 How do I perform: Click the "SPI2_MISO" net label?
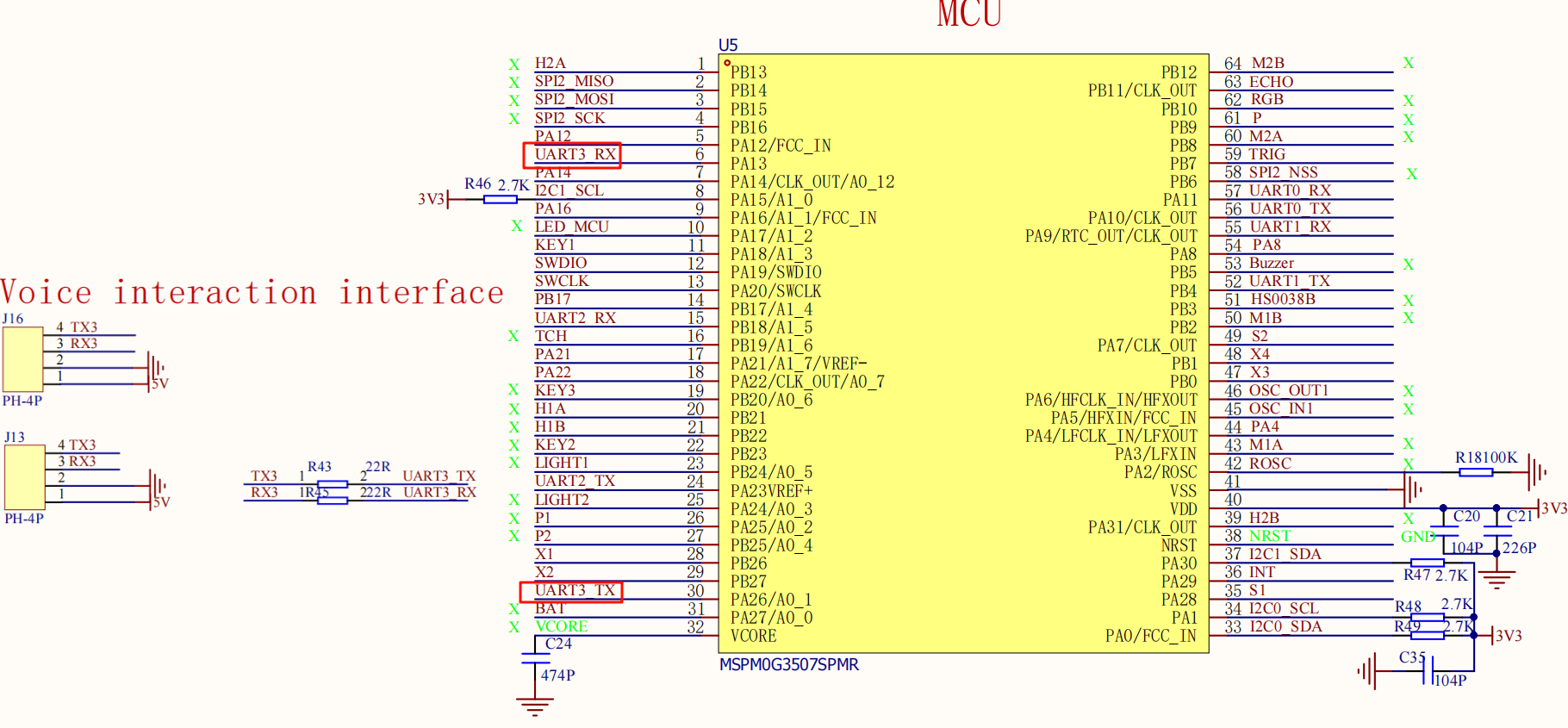pyautogui.click(x=574, y=81)
